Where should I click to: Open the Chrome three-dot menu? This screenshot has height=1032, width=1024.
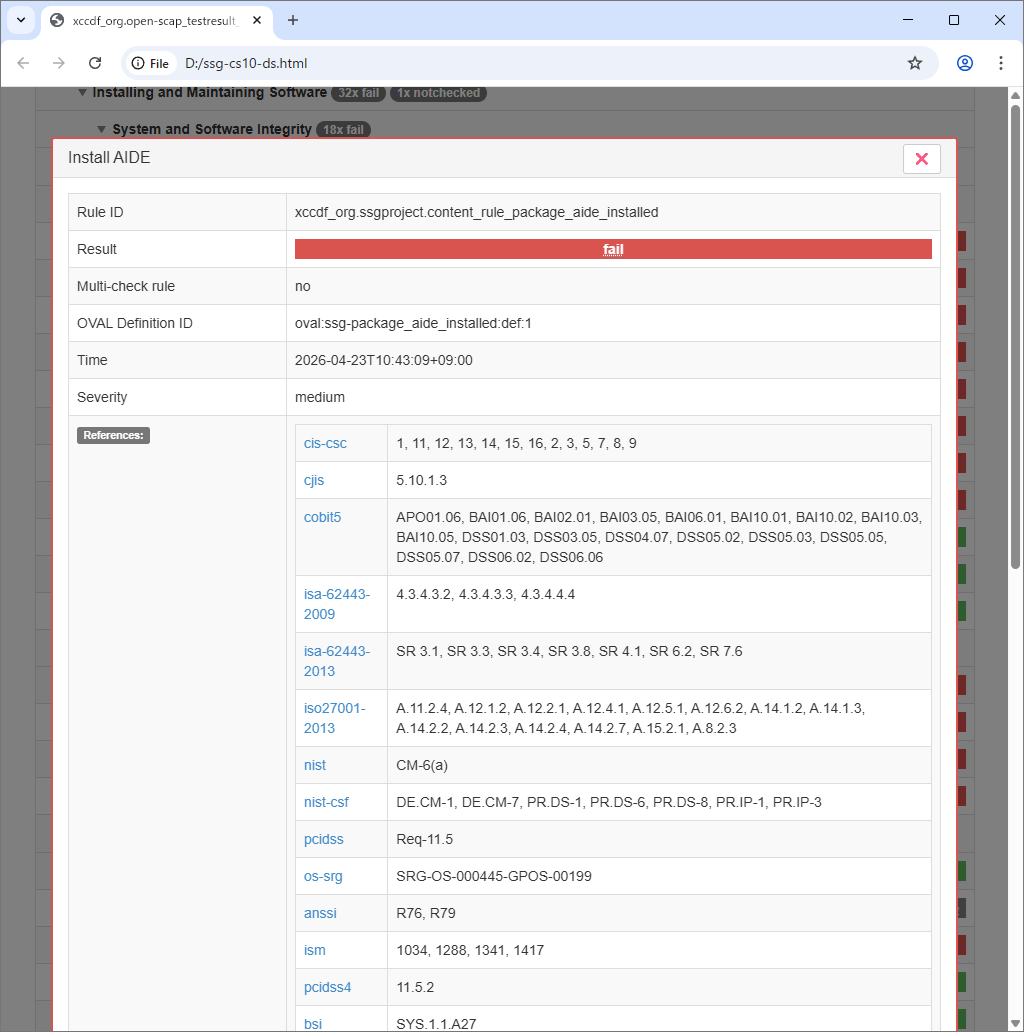tap(1000, 63)
